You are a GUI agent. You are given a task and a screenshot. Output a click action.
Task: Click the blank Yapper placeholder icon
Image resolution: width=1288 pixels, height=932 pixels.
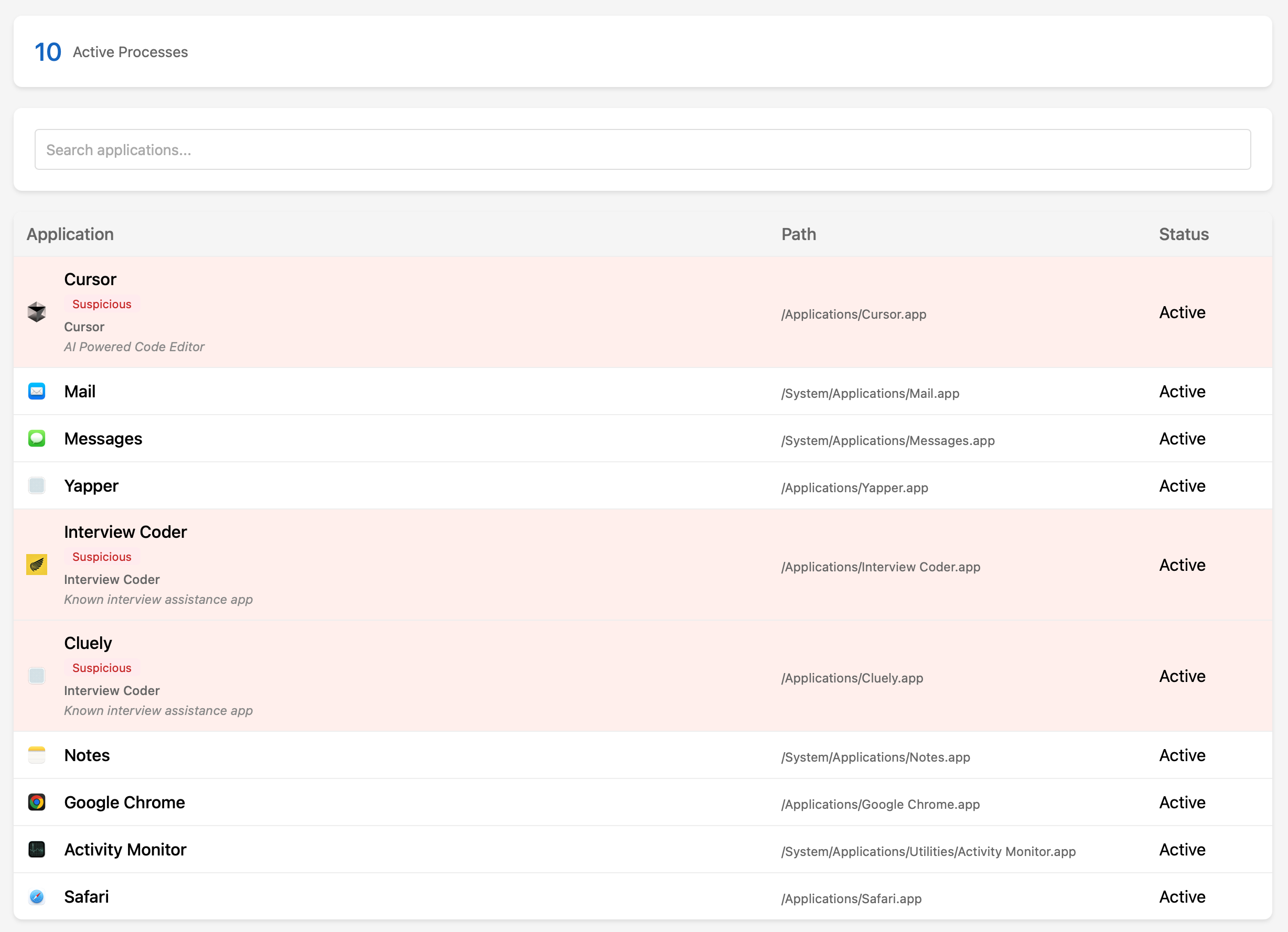36,485
